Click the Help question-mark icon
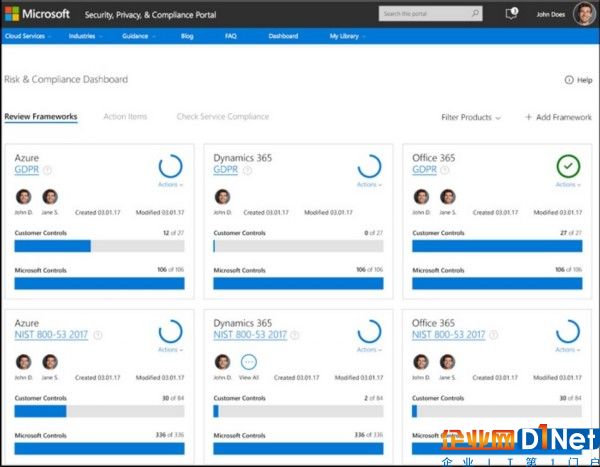The image size is (600, 467). (569, 80)
